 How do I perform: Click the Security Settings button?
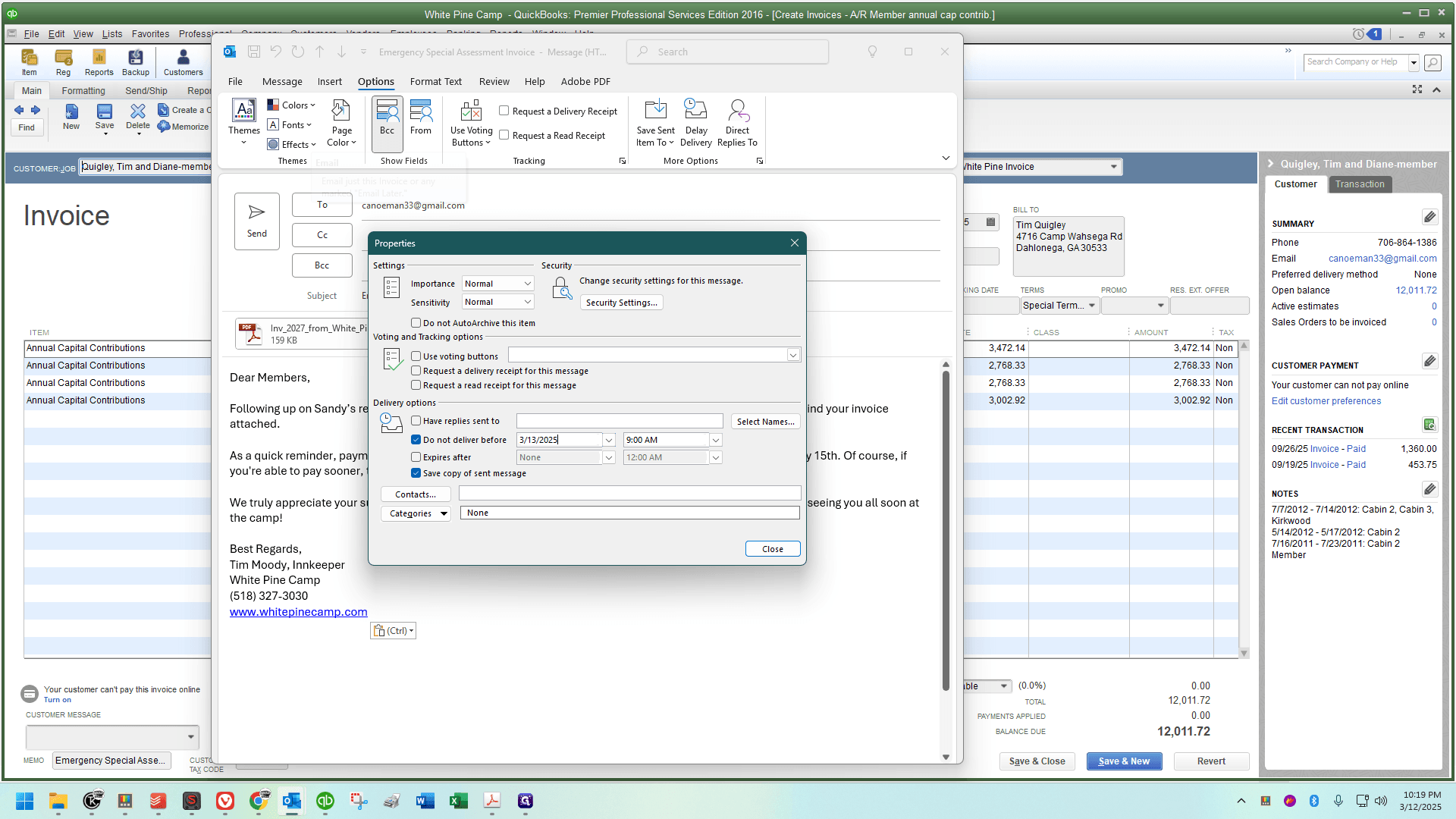tap(621, 303)
